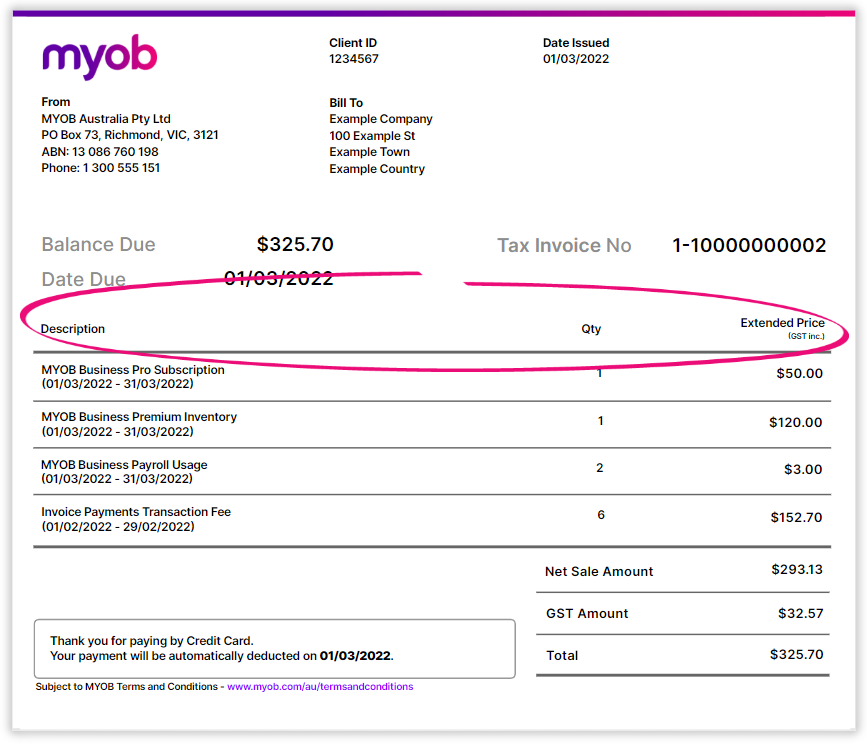Click the Extended Price column header
This screenshot has width=867, height=745.
pos(782,324)
